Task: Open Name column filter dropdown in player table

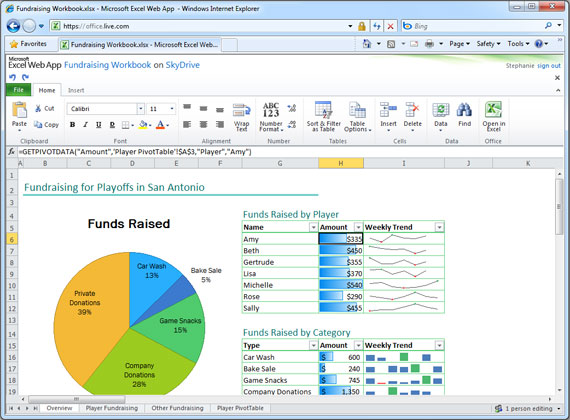Action: 313,227
